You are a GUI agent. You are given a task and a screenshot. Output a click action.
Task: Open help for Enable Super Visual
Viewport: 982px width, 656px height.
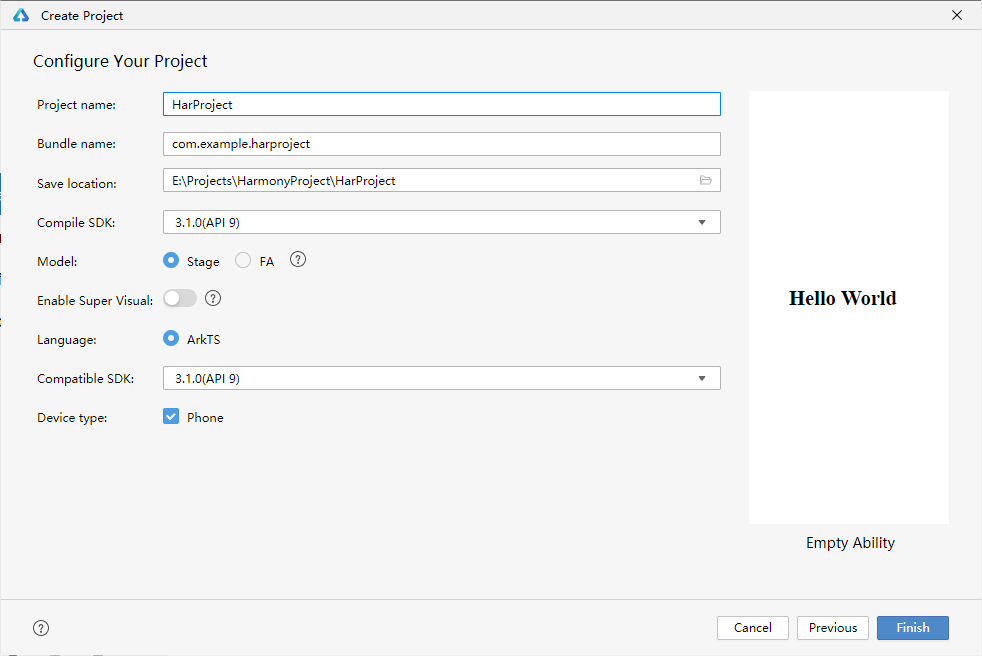[213, 298]
